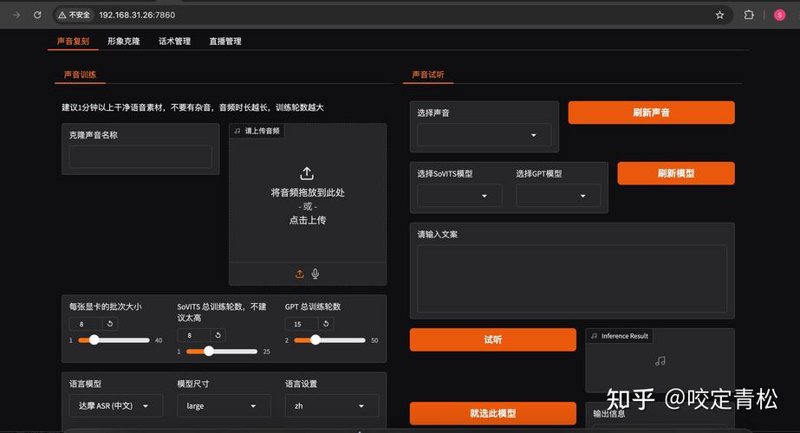
Task: Reload the page with browser refresh icon
Action: (x=37, y=15)
